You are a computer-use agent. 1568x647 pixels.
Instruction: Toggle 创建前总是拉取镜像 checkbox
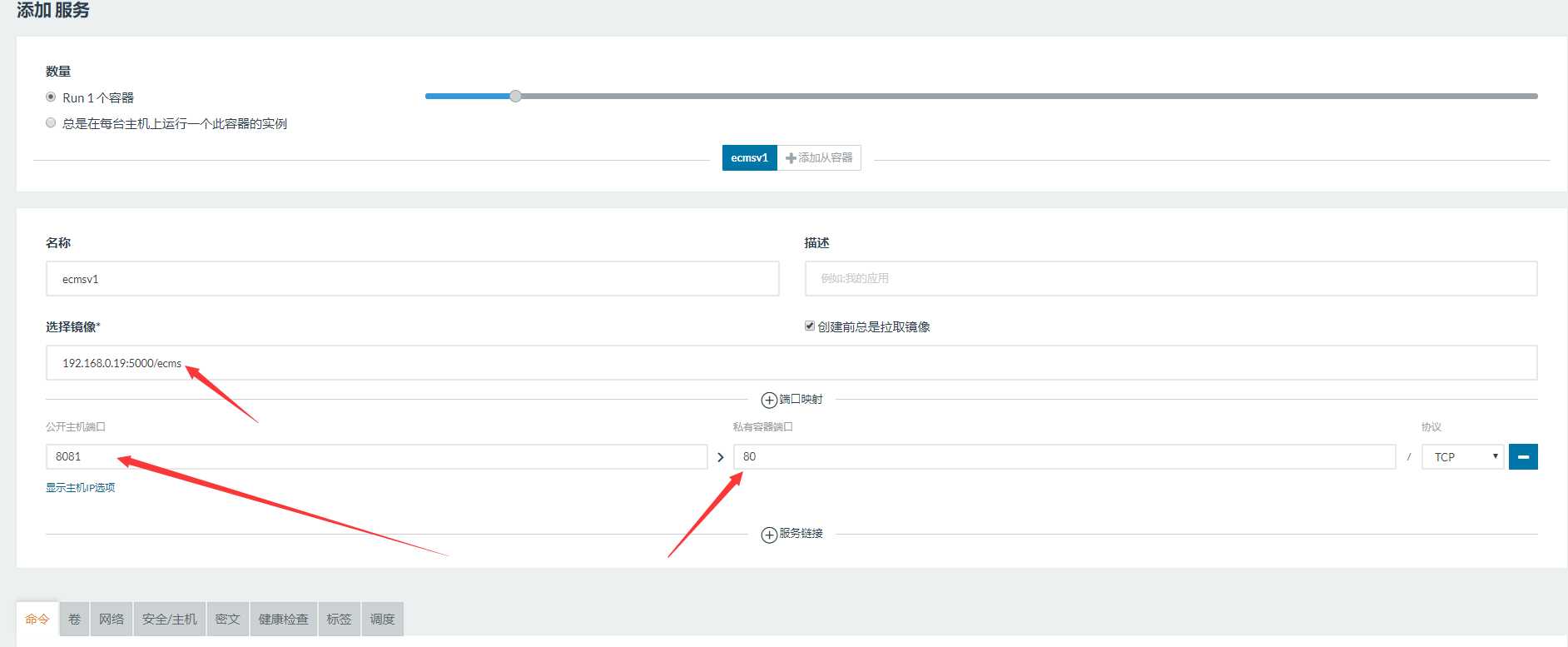[810, 326]
